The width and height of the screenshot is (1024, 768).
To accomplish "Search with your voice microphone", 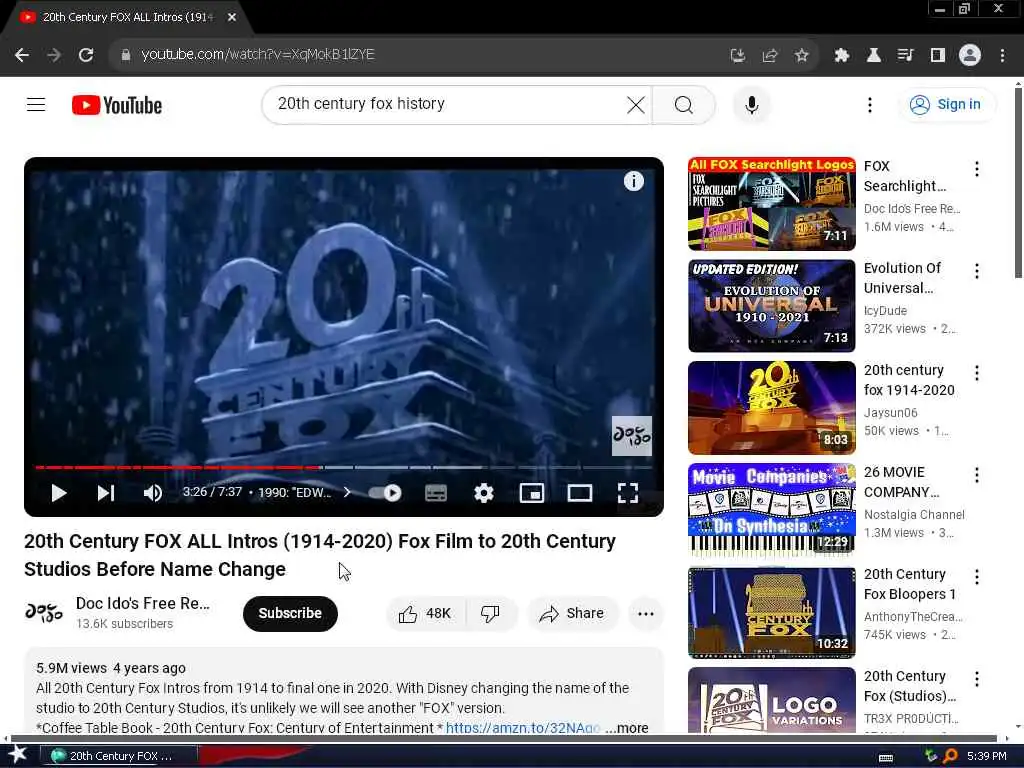I will pos(752,104).
